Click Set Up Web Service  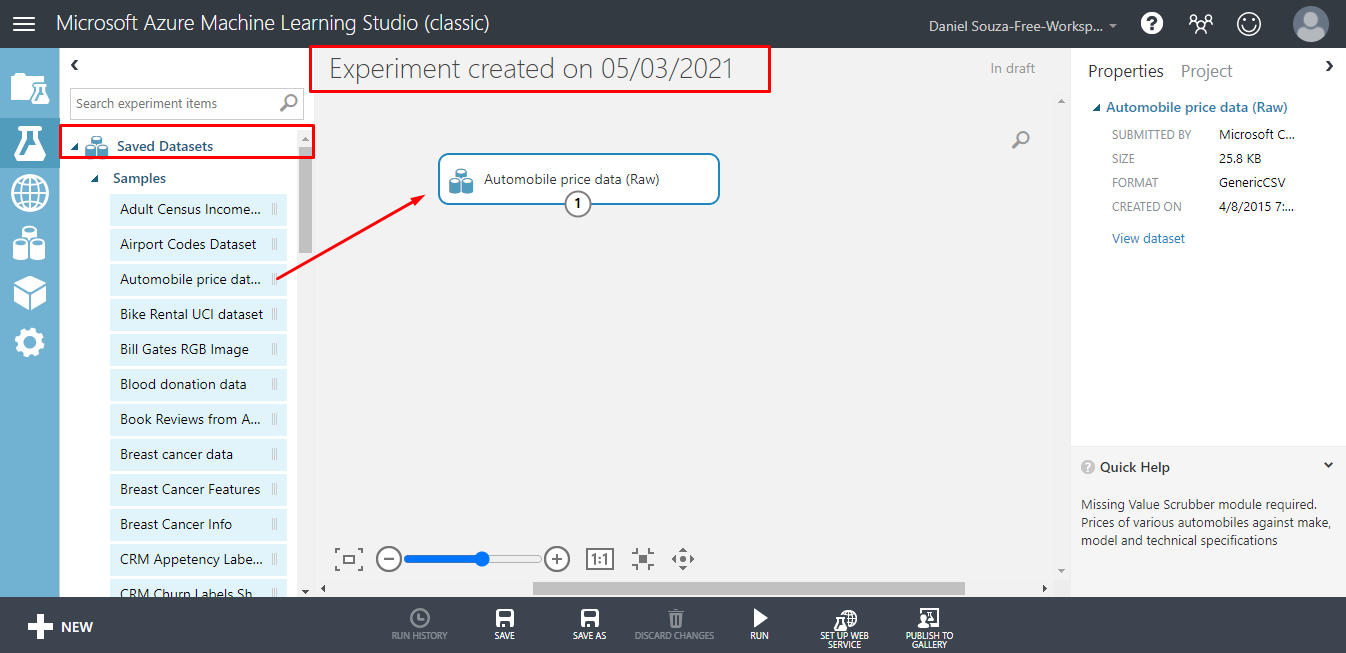844,628
